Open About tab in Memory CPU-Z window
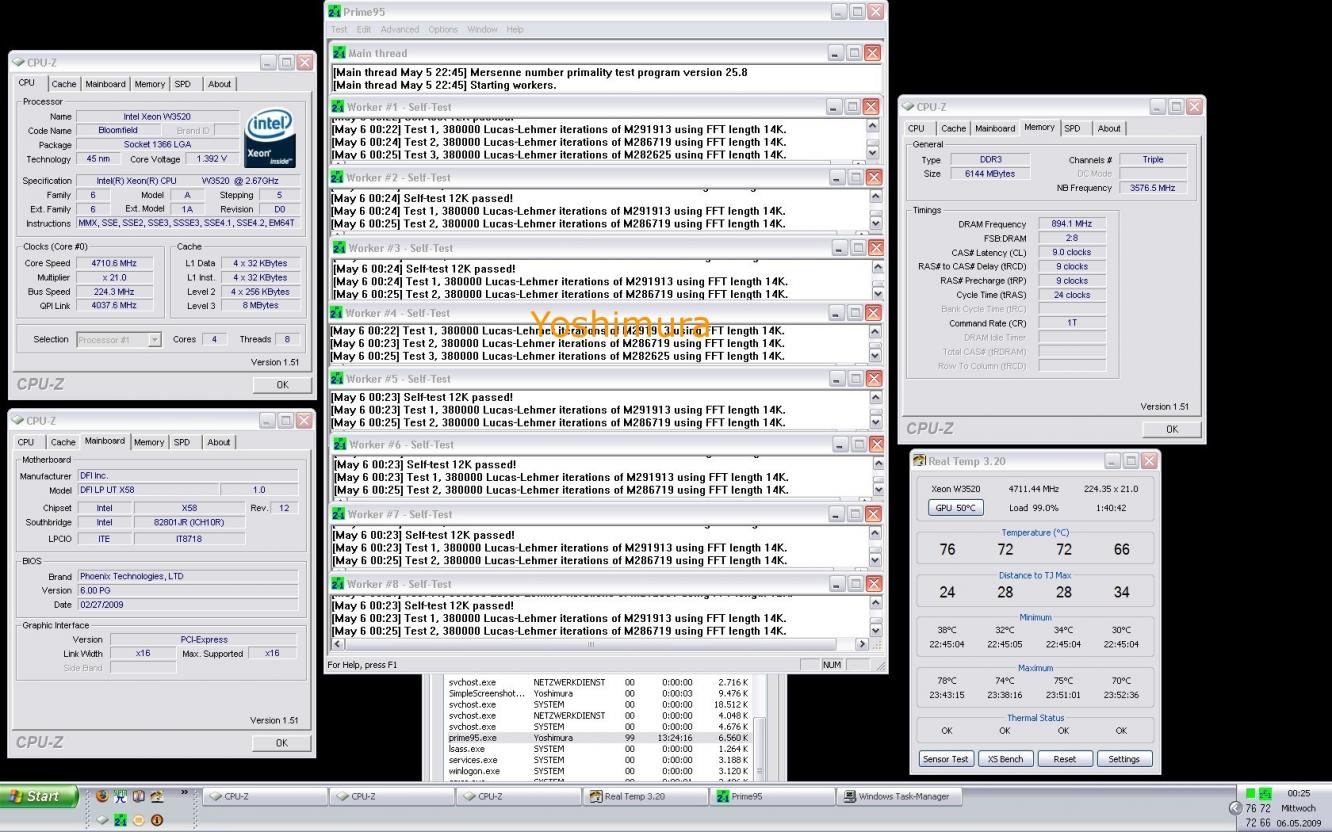 [1109, 128]
